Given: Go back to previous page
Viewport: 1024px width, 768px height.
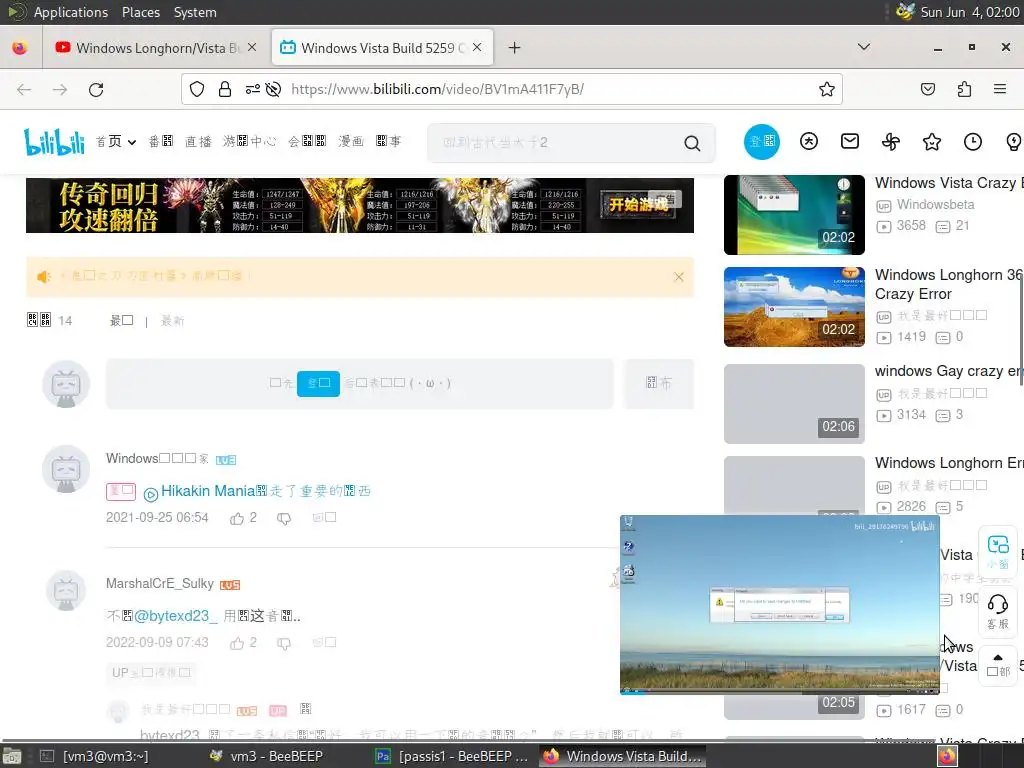Looking at the screenshot, I should [x=24, y=89].
